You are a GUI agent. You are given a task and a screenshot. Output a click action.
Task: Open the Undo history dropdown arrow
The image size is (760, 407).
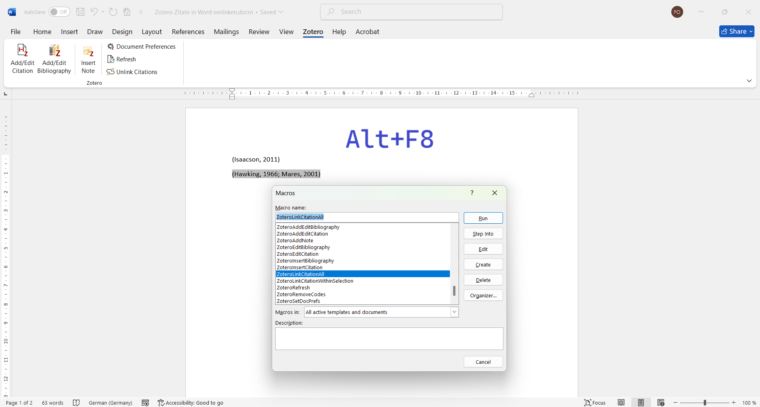click(x=102, y=12)
